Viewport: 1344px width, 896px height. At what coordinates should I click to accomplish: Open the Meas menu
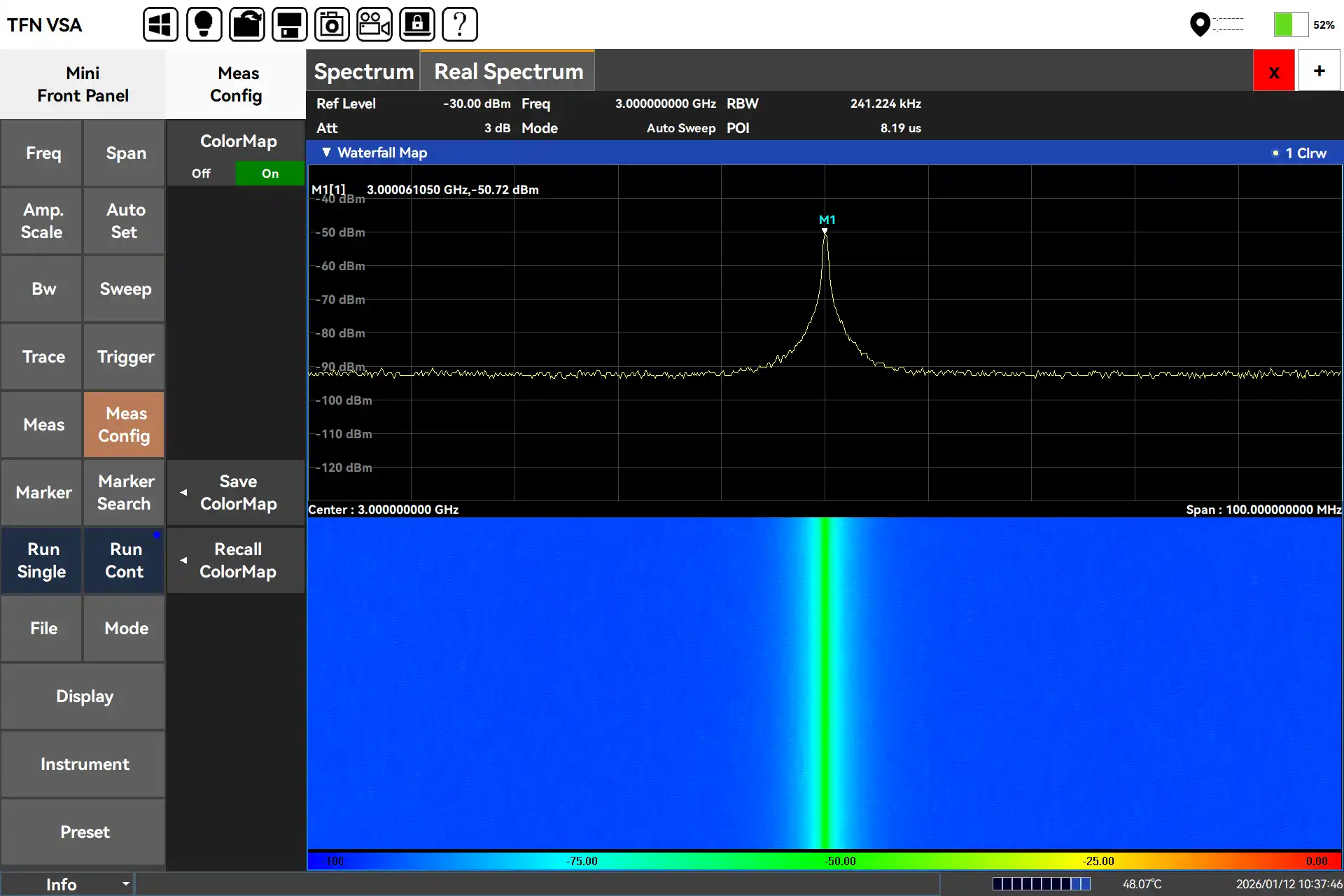tap(43, 424)
